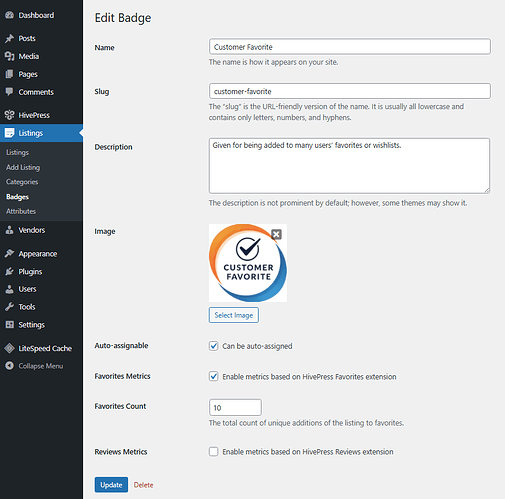
Task: Open the Categories submenu item
Action: [x=22, y=182]
